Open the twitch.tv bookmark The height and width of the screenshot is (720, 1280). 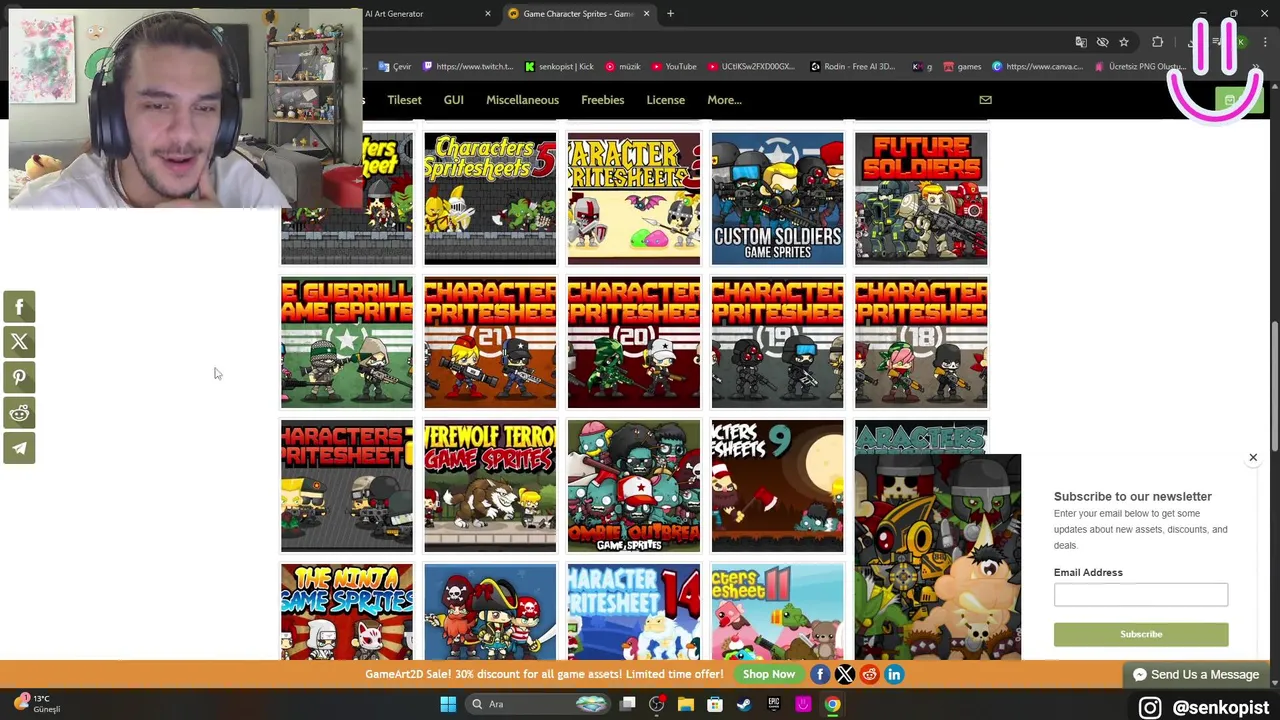pyautogui.click(x=468, y=67)
